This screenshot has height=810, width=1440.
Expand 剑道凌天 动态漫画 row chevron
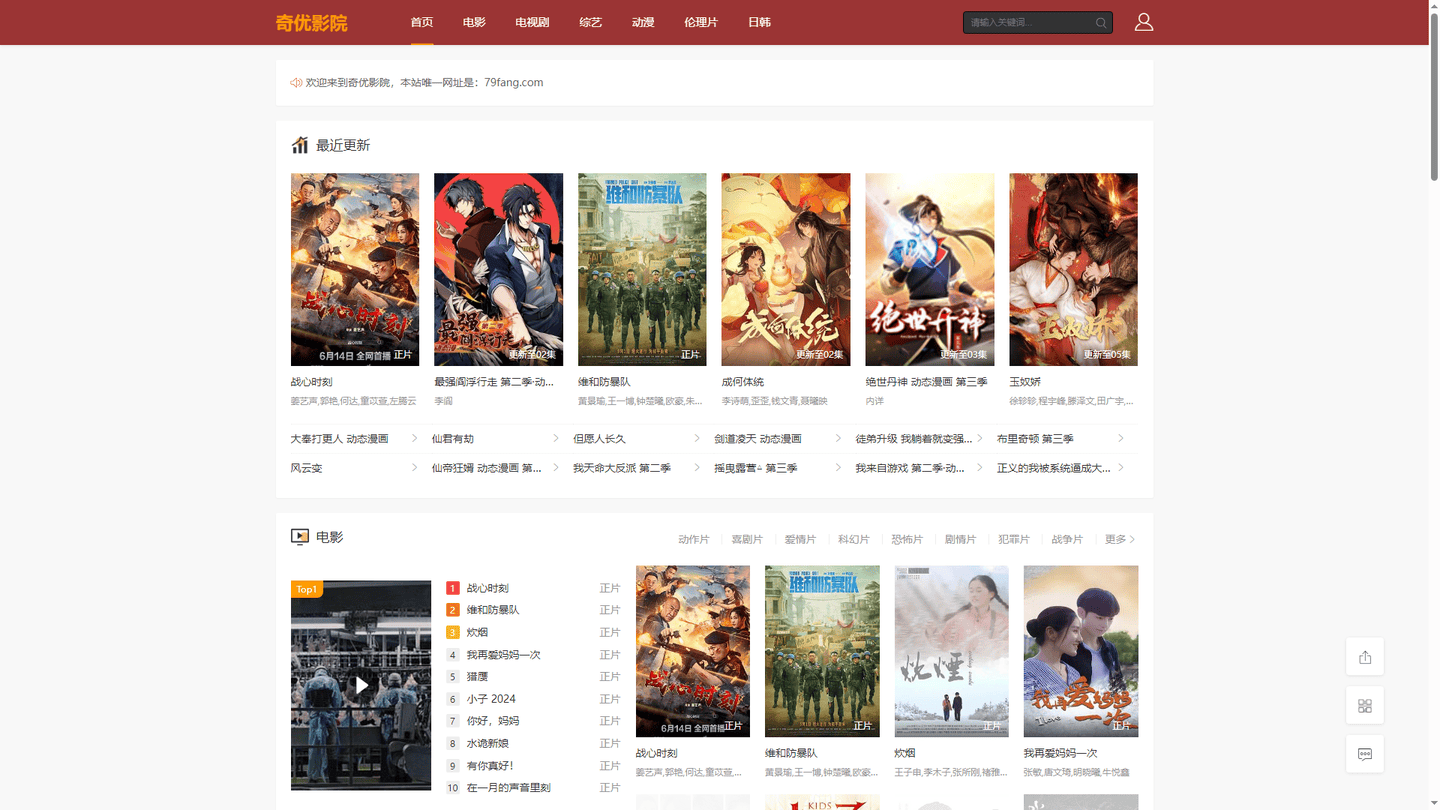[x=838, y=438]
